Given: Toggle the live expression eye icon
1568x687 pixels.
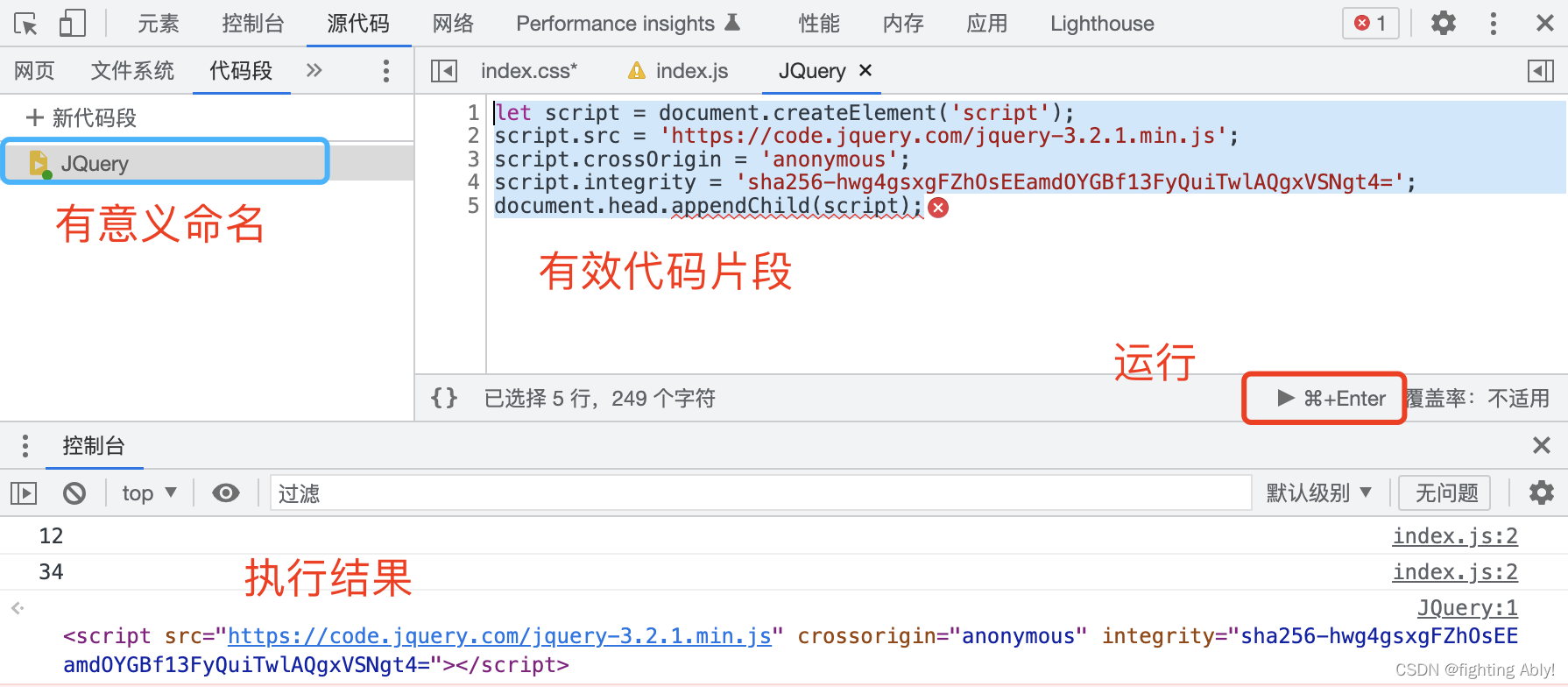Looking at the screenshot, I should pyautogui.click(x=226, y=493).
